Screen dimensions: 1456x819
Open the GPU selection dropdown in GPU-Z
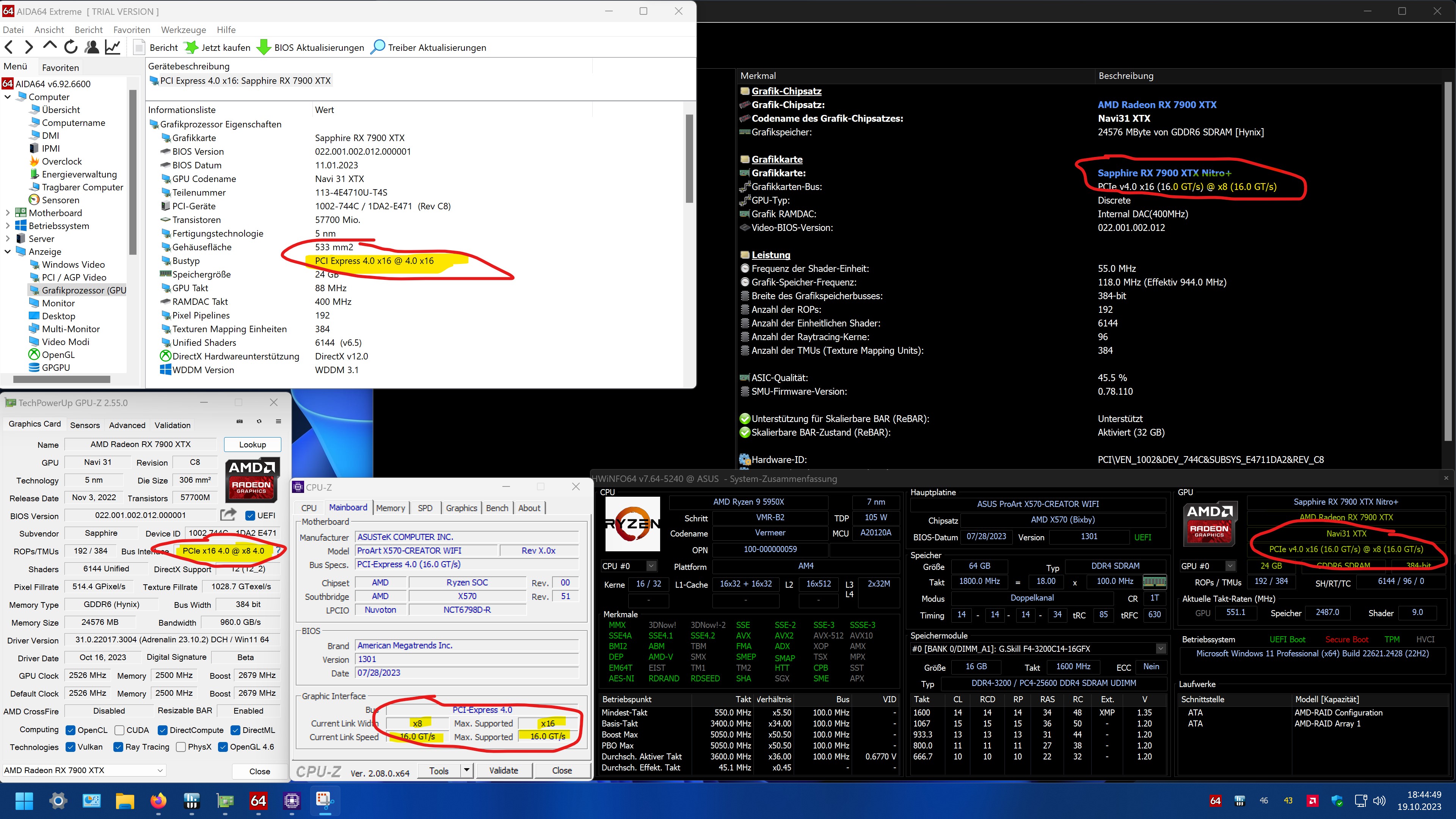point(160,770)
